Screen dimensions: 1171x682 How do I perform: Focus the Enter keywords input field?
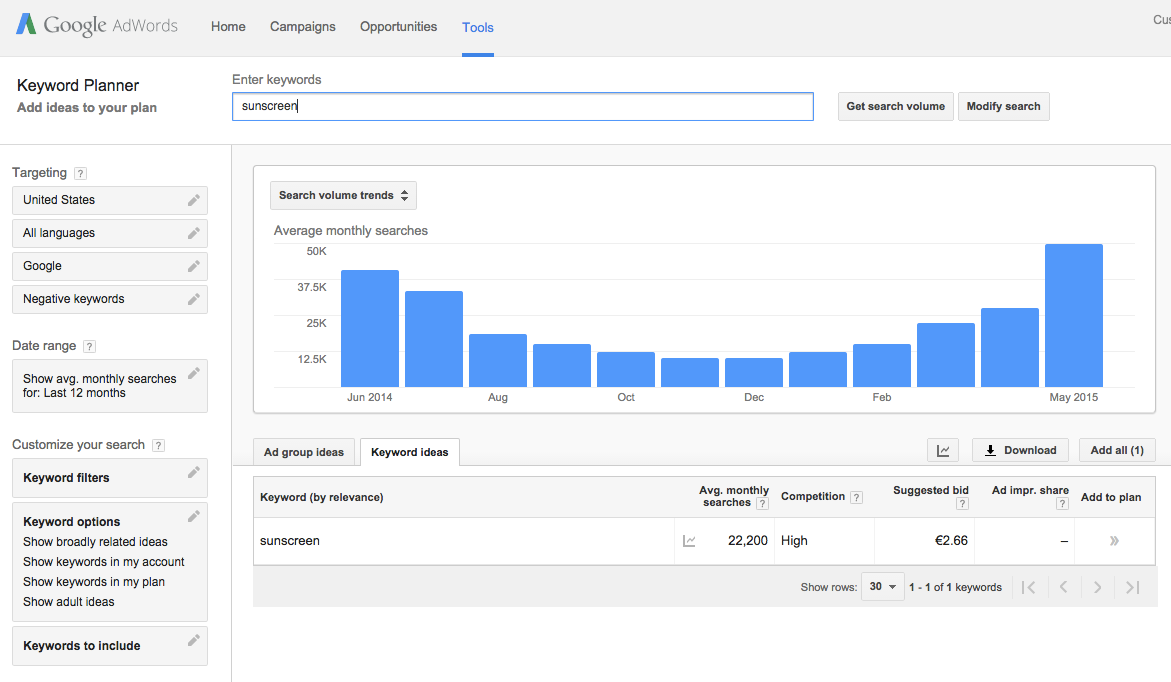click(x=522, y=106)
